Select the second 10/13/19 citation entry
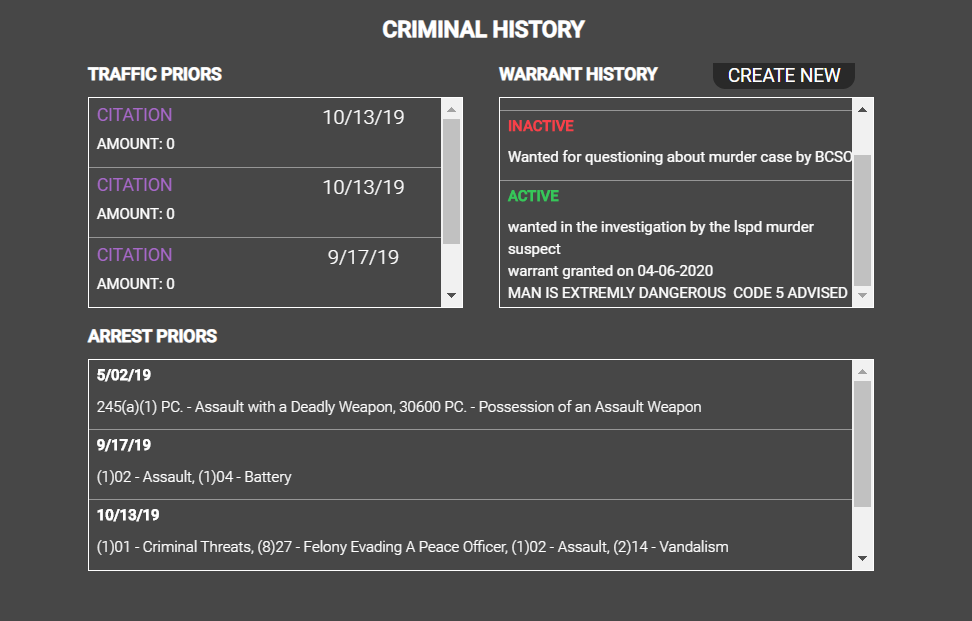Screen dimensions: 972x621 265,203
